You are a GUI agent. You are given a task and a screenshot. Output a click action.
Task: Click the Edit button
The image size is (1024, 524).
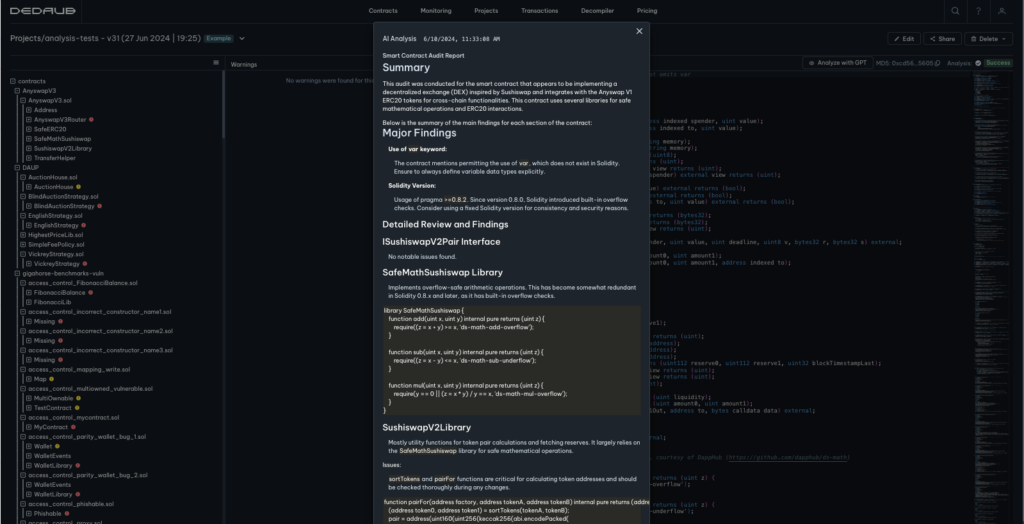[x=904, y=39]
